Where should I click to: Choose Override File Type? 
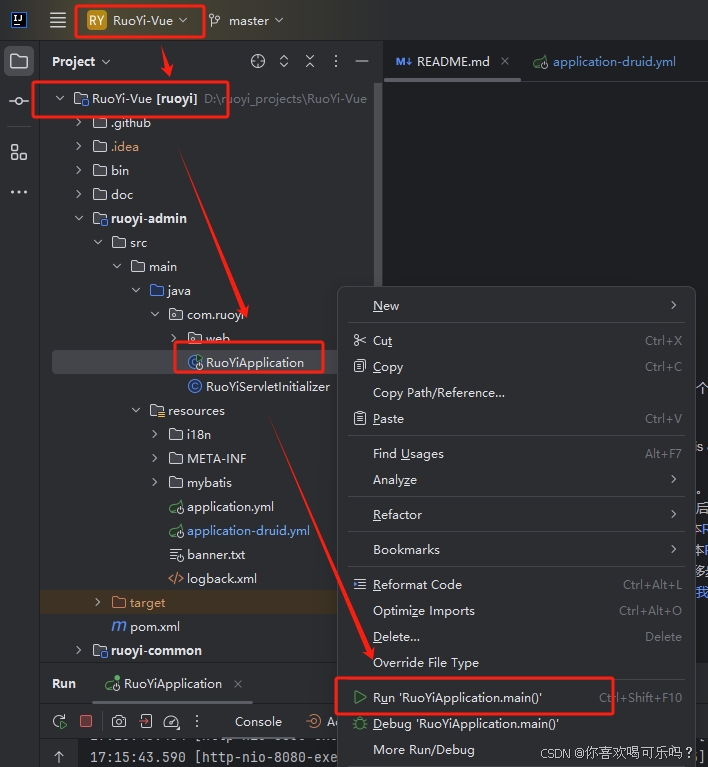tap(516, 662)
